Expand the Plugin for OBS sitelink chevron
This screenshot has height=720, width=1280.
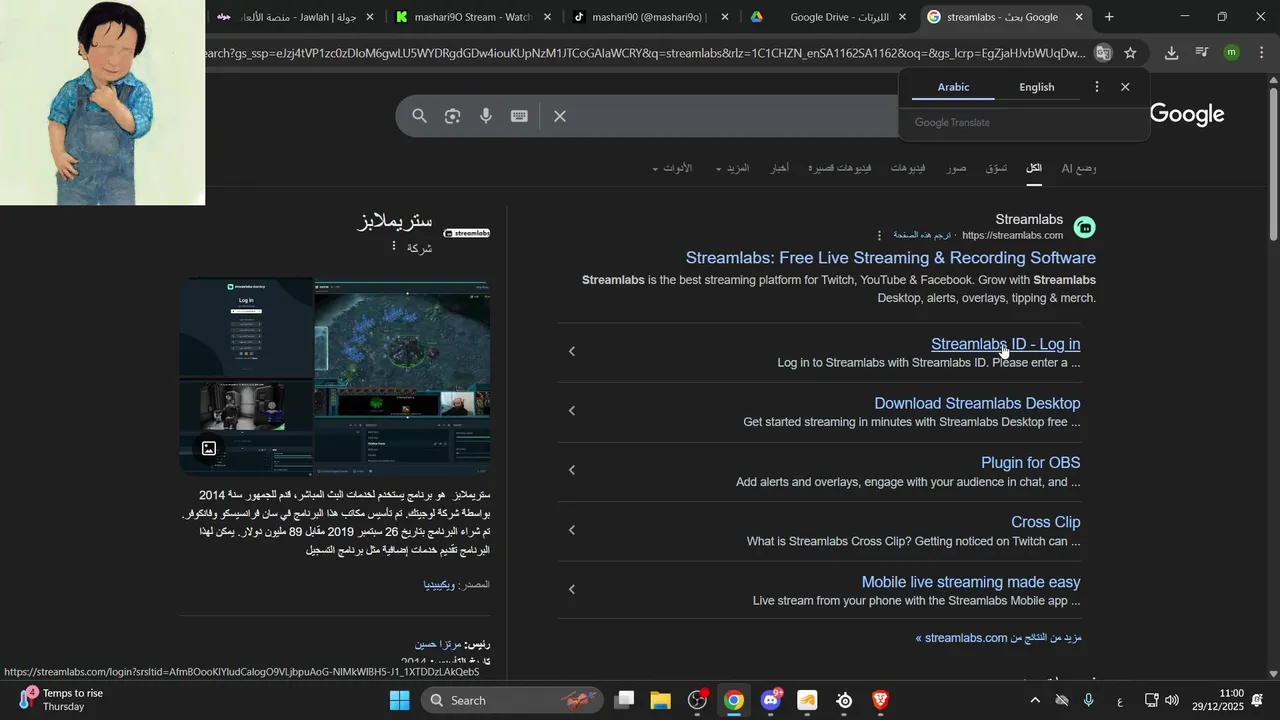[572, 470]
